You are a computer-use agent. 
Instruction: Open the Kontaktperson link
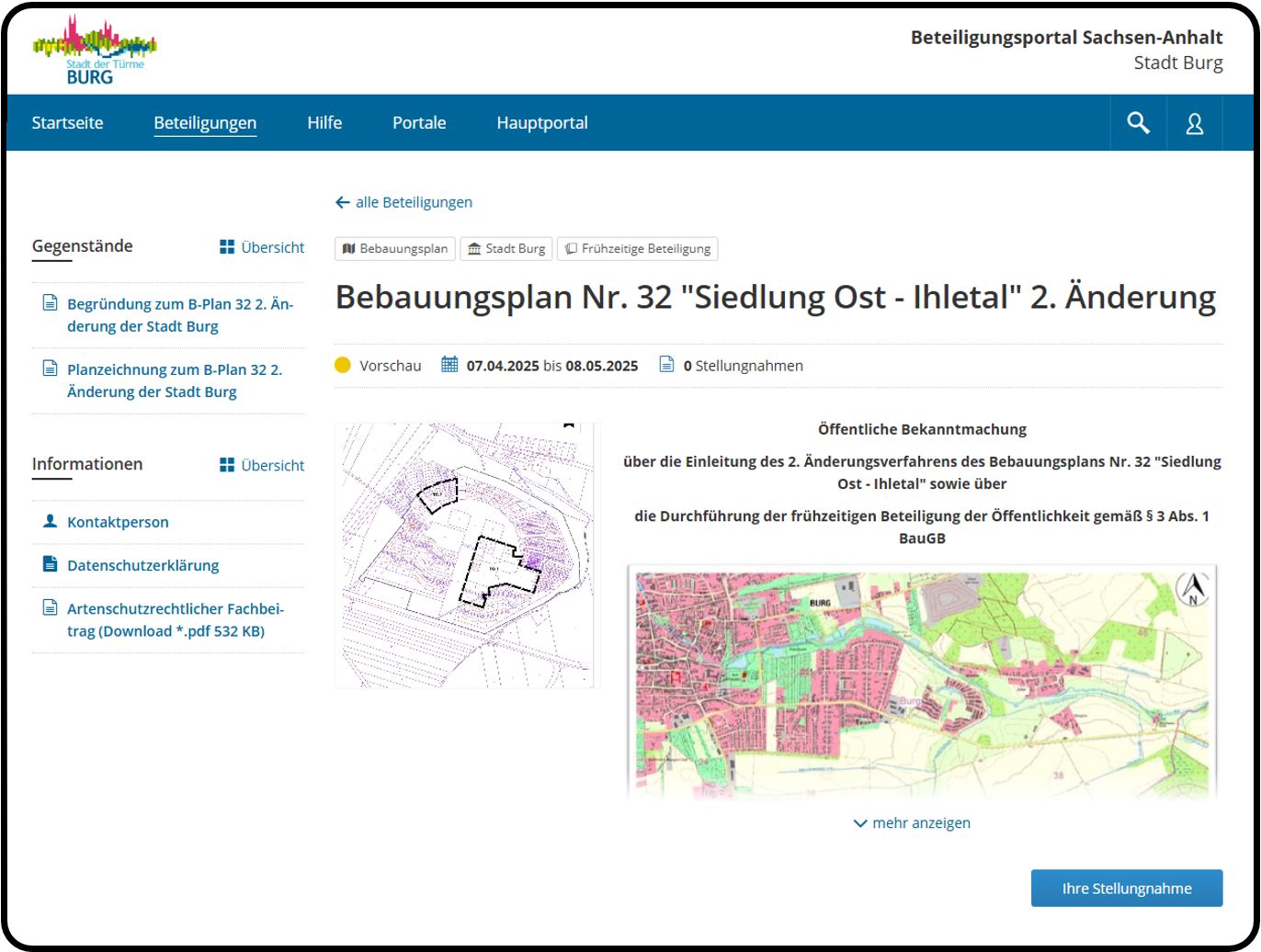[118, 522]
